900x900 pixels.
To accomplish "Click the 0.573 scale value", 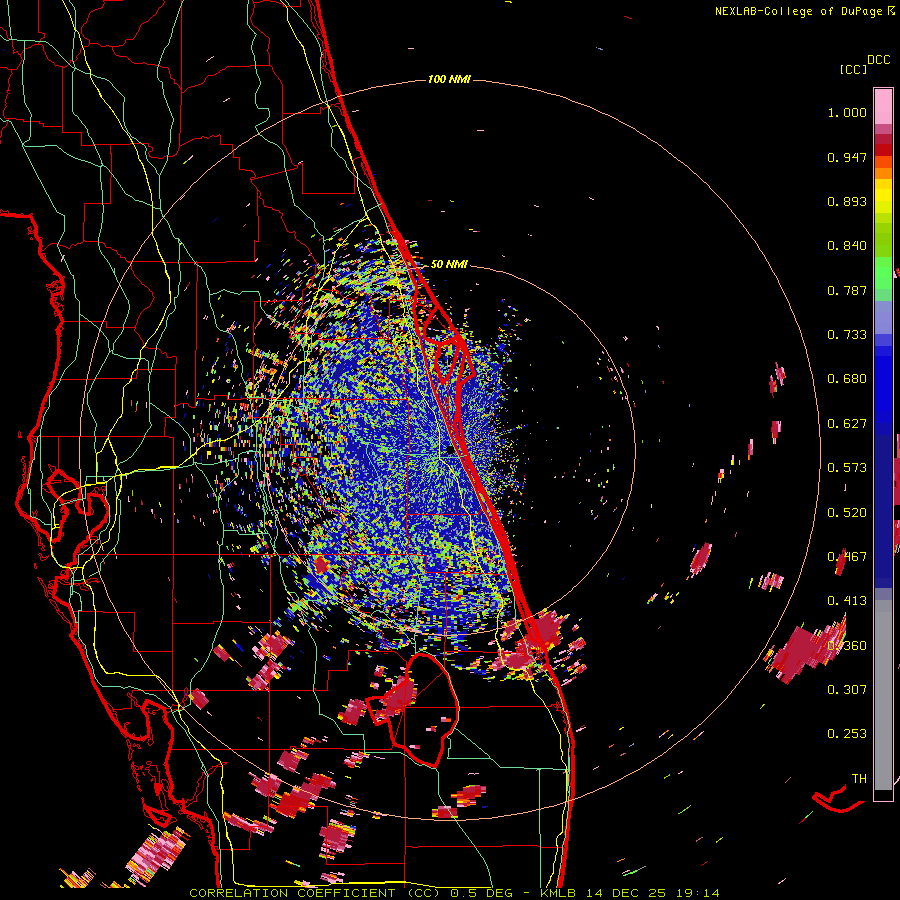I will (847, 468).
